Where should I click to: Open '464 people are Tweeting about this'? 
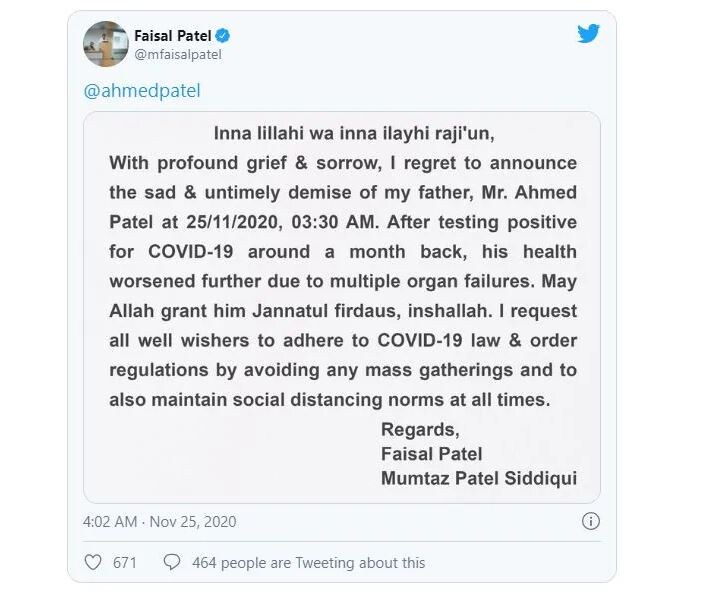click(x=308, y=563)
